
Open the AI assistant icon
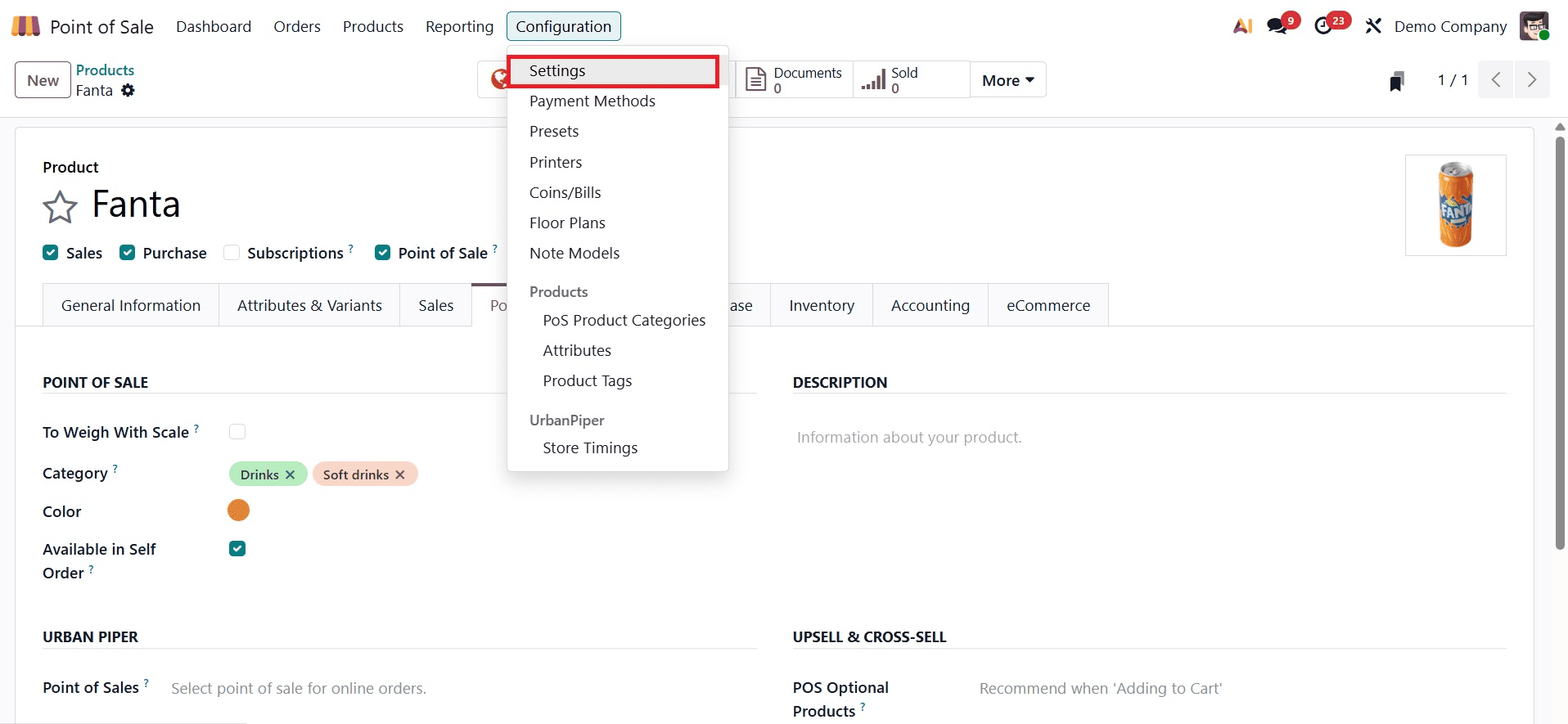(1242, 26)
